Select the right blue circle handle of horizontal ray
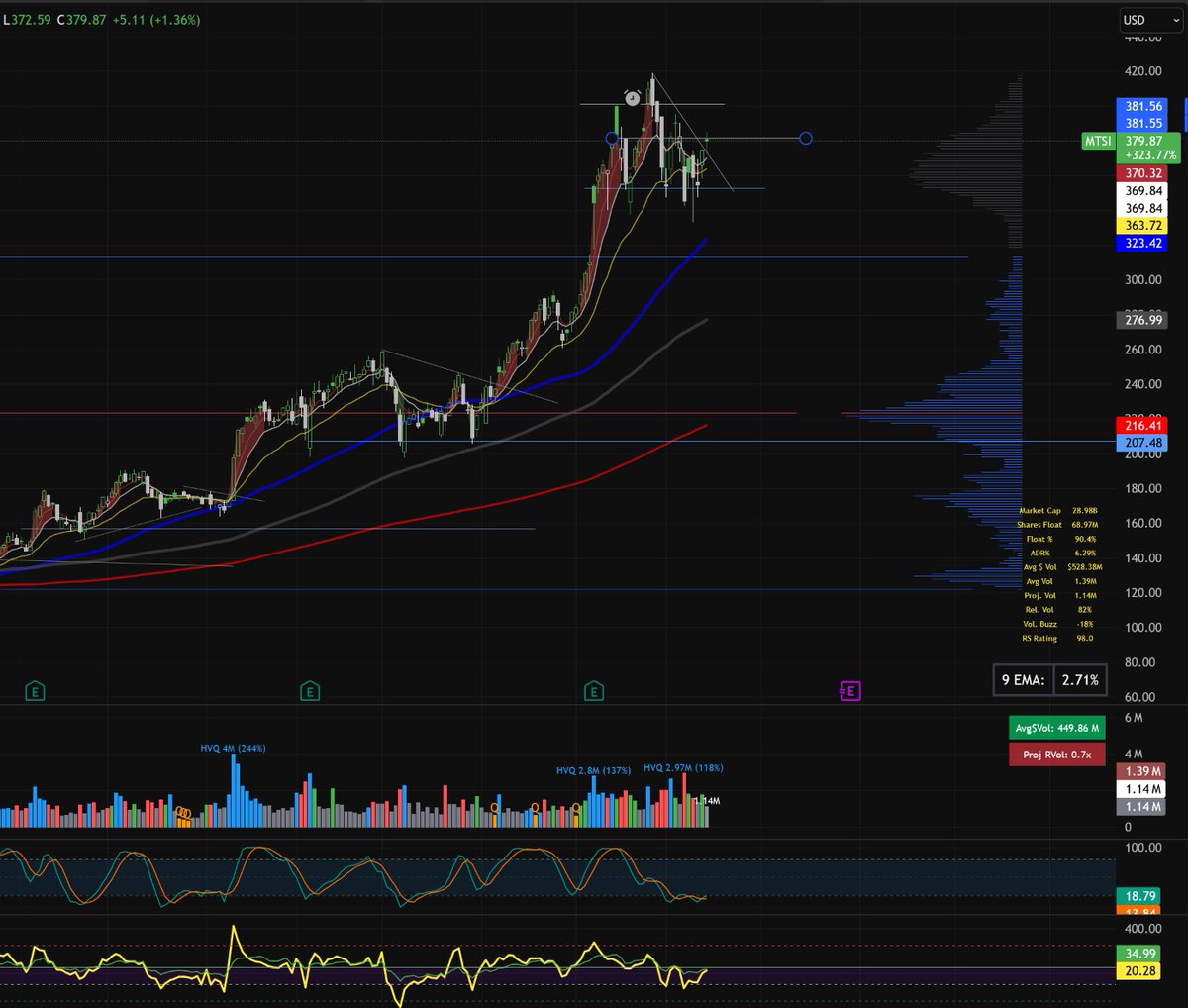 tap(805, 138)
